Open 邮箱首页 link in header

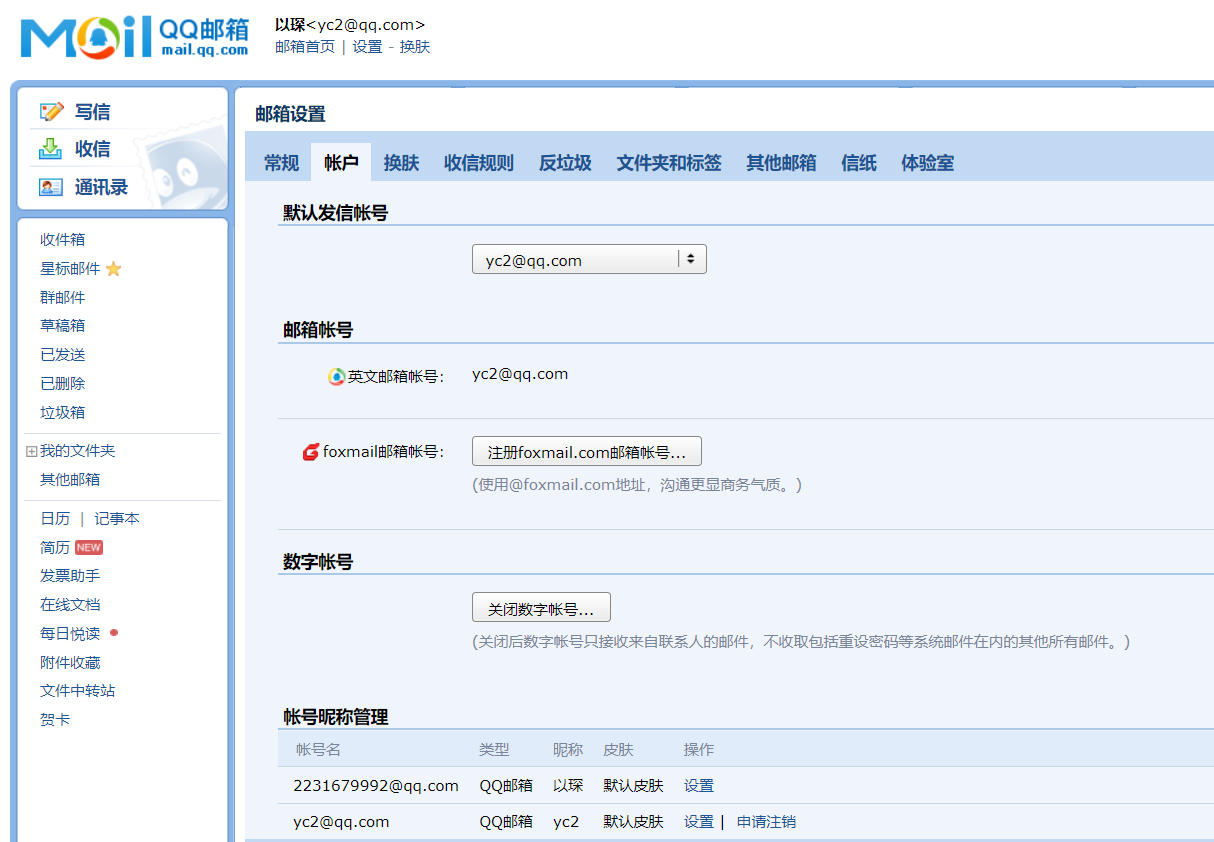305,47
